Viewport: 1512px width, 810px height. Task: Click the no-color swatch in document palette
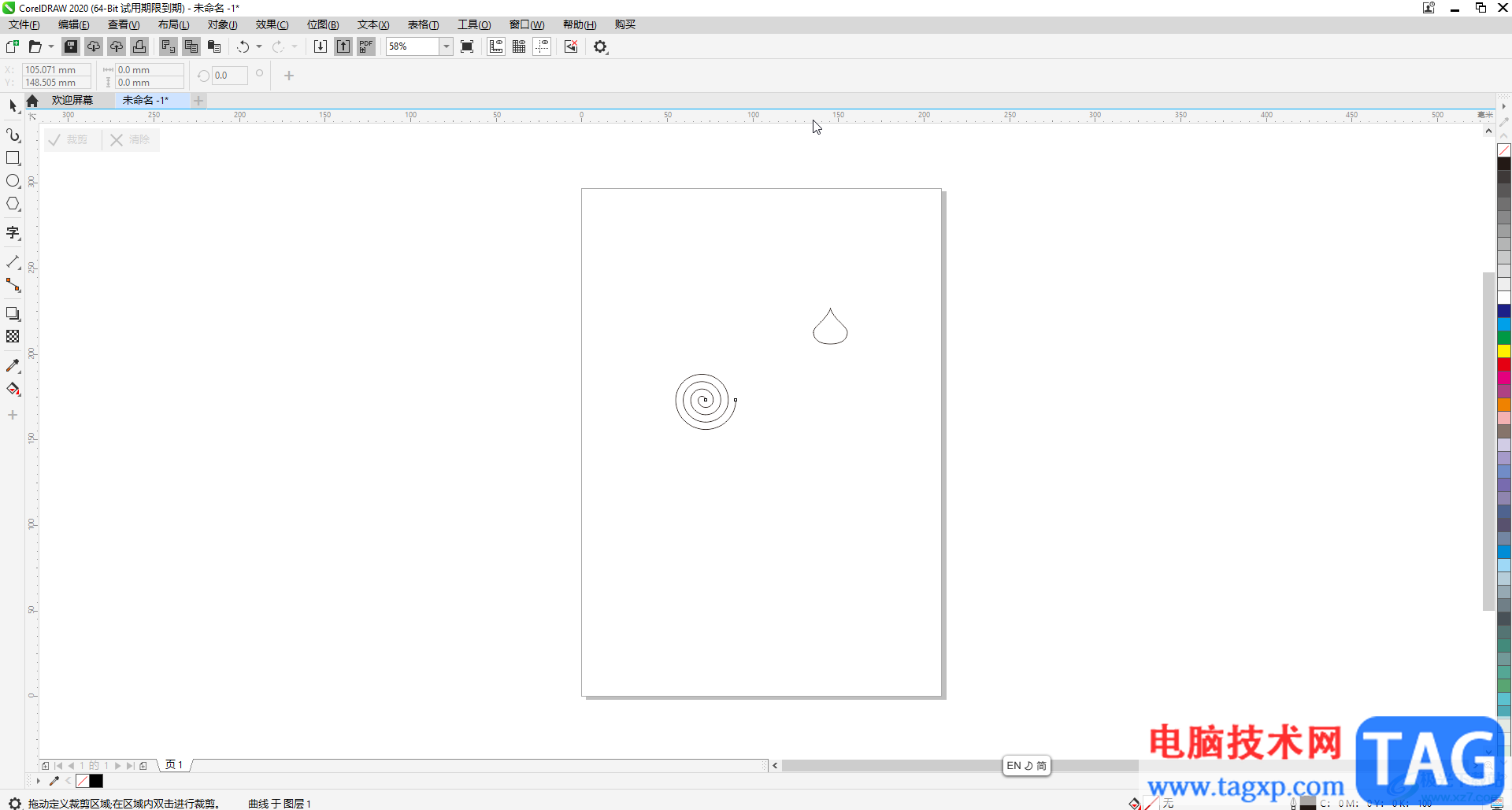(83, 781)
